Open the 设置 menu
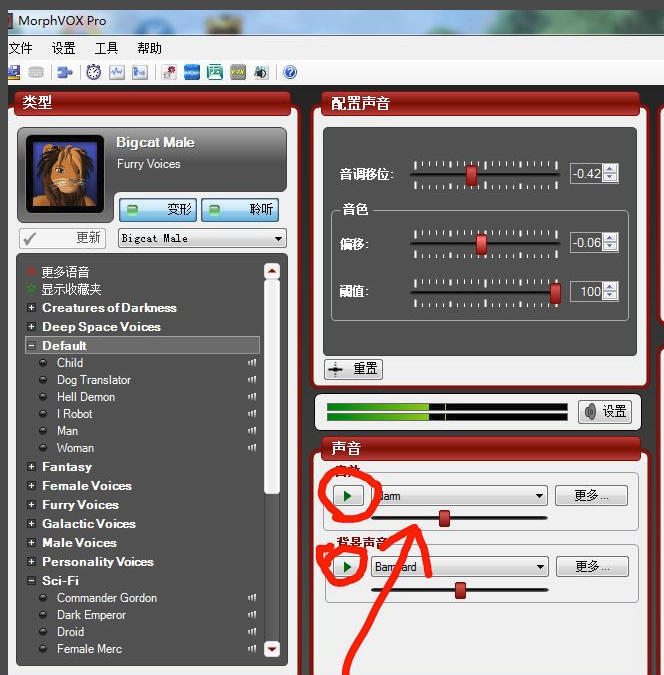The height and width of the screenshot is (675, 664). [x=63, y=48]
